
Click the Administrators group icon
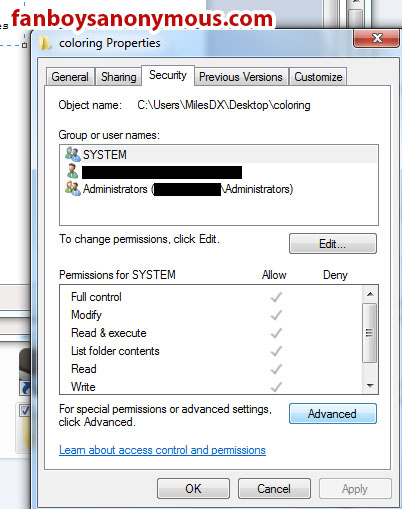[72, 188]
